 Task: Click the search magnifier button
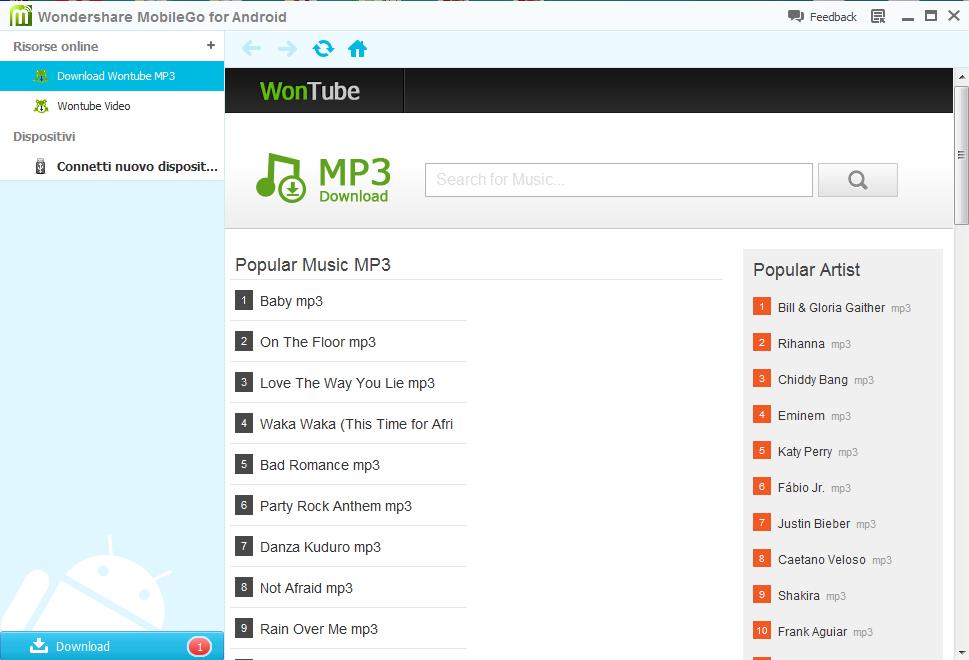coord(858,180)
